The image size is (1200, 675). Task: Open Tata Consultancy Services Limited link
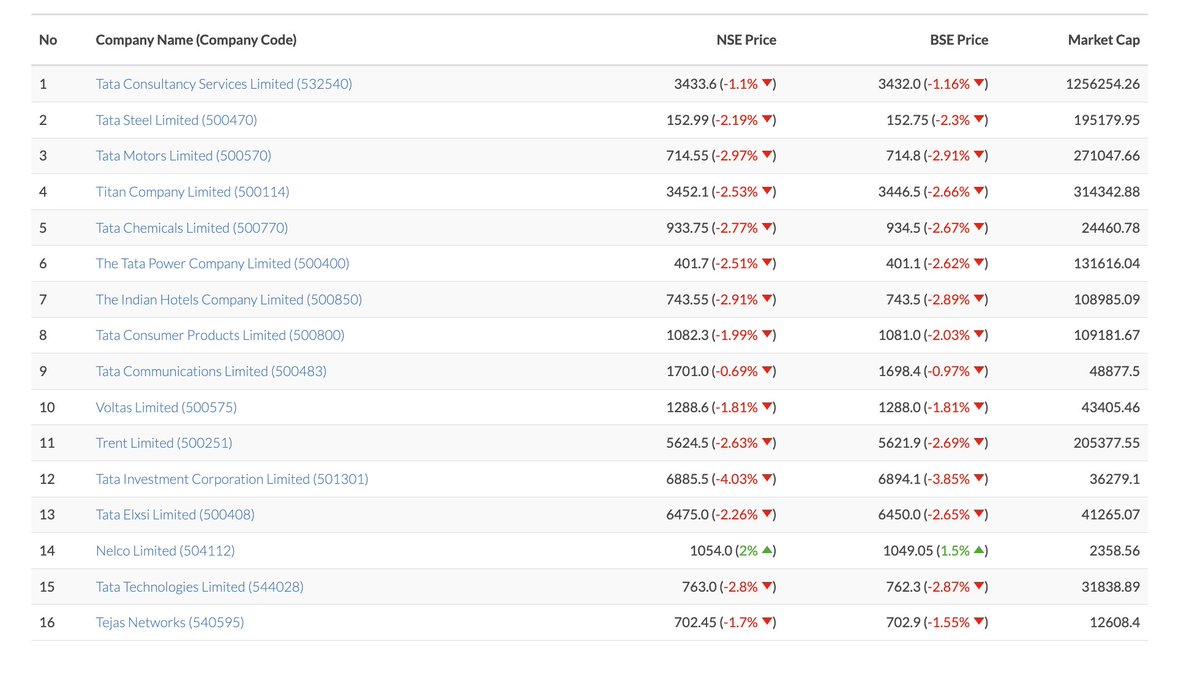(224, 84)
